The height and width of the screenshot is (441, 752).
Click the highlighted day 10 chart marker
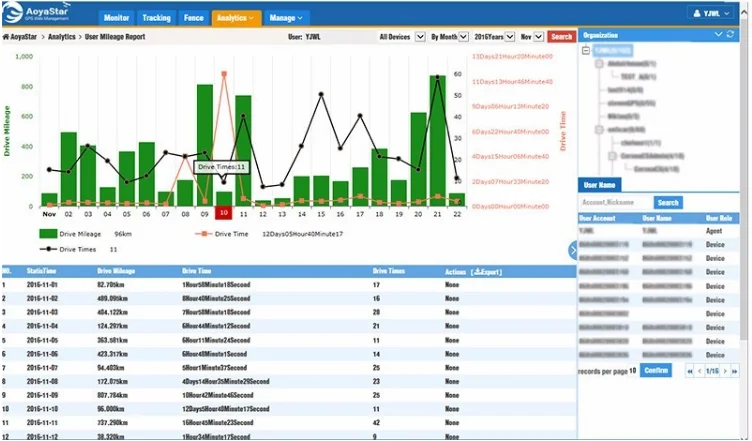pyautogui.click(x=223, y=212)
